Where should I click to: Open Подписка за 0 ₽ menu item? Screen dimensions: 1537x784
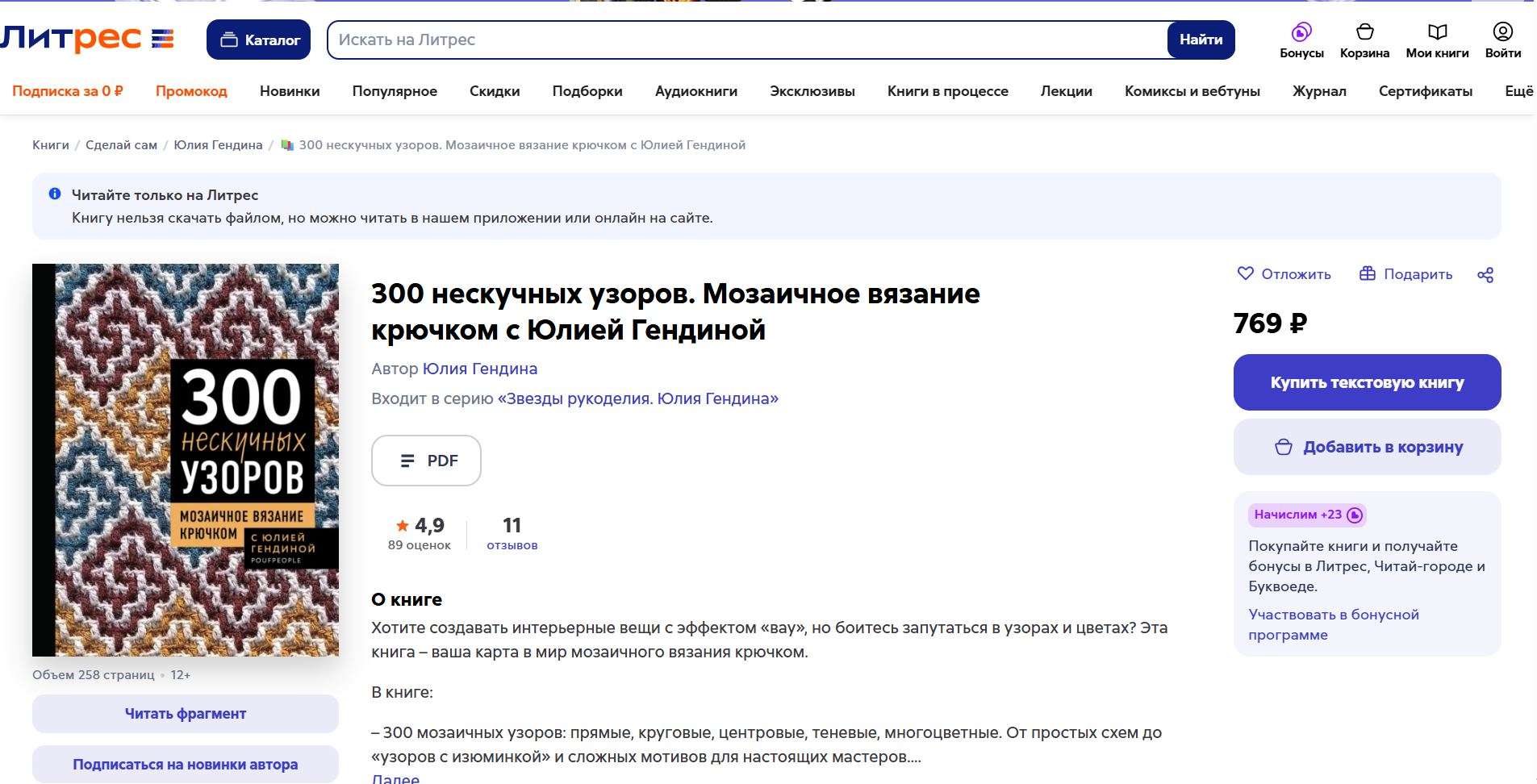(68, 91)
